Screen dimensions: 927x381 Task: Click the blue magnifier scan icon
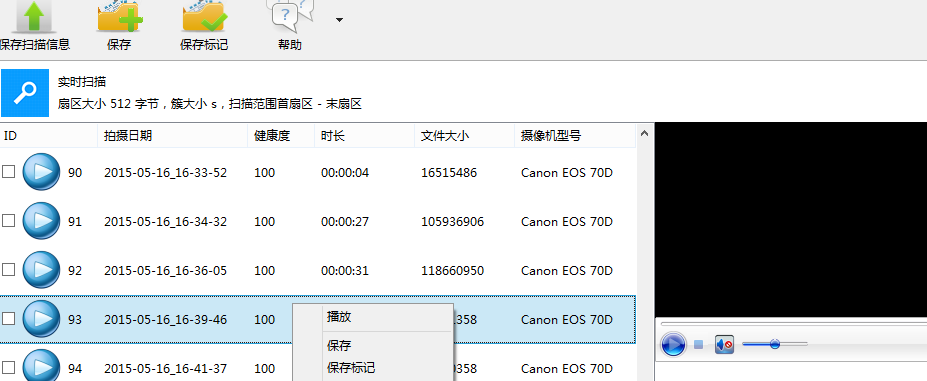coord(25,92)
